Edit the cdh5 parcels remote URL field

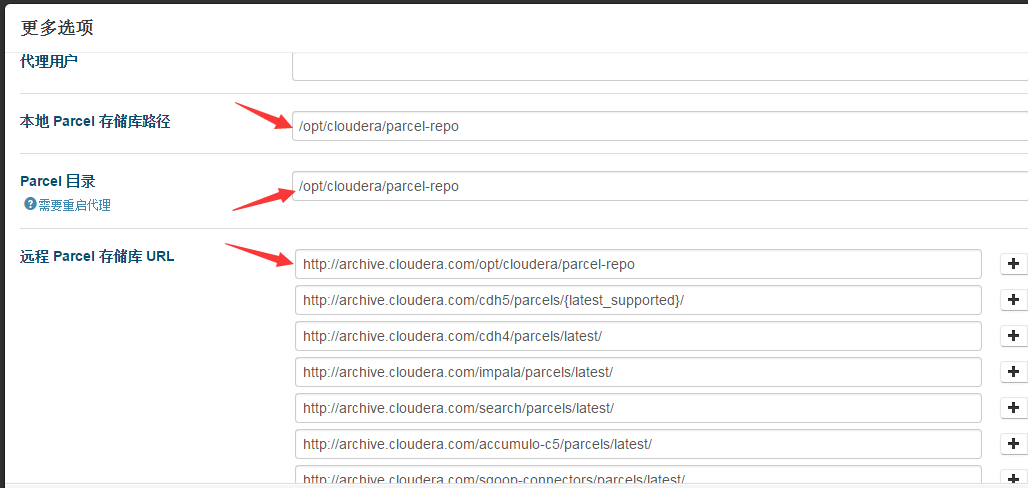pos(638,300)
